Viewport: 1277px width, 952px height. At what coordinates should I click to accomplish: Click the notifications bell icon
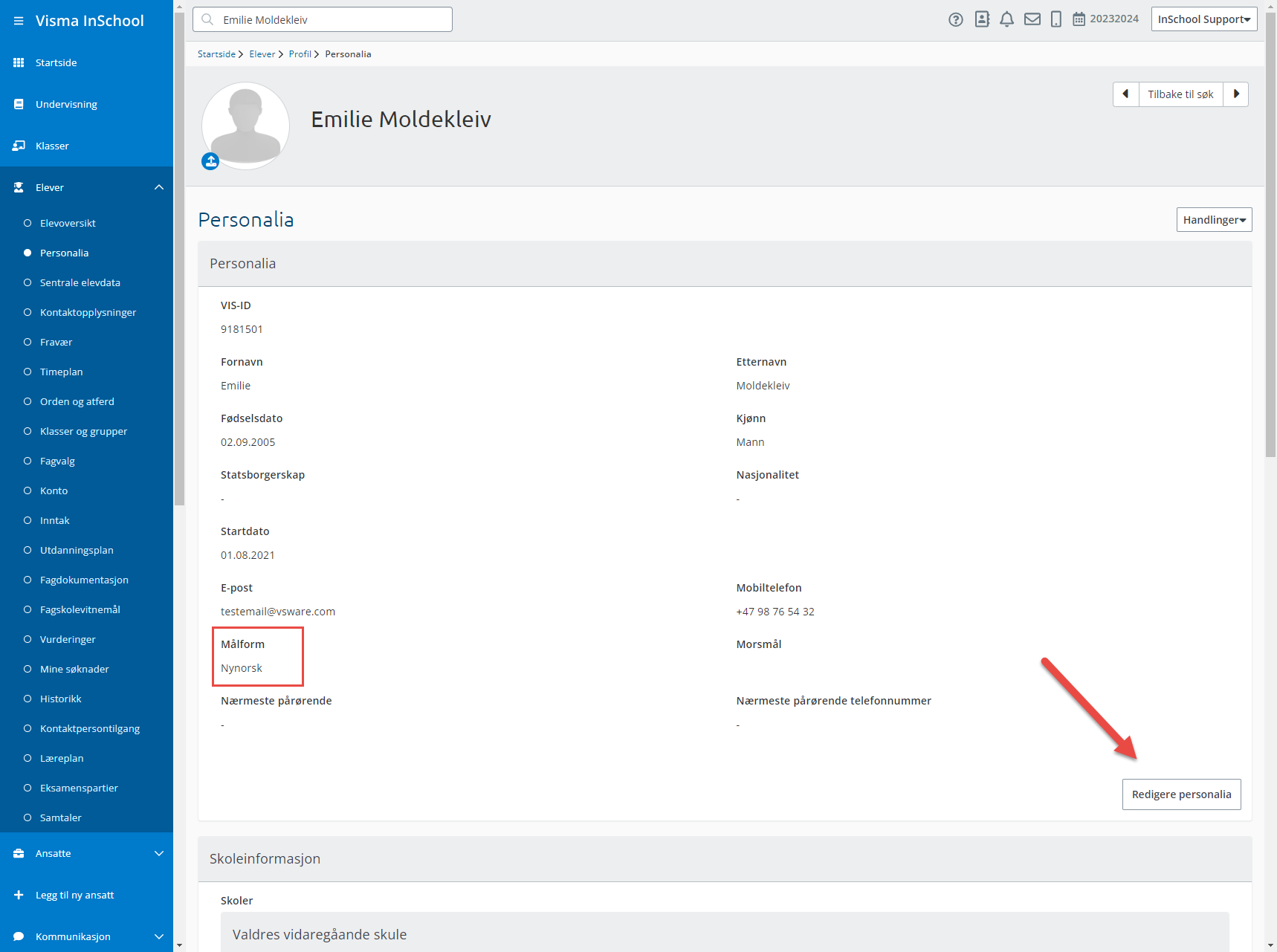point(1006,19)
